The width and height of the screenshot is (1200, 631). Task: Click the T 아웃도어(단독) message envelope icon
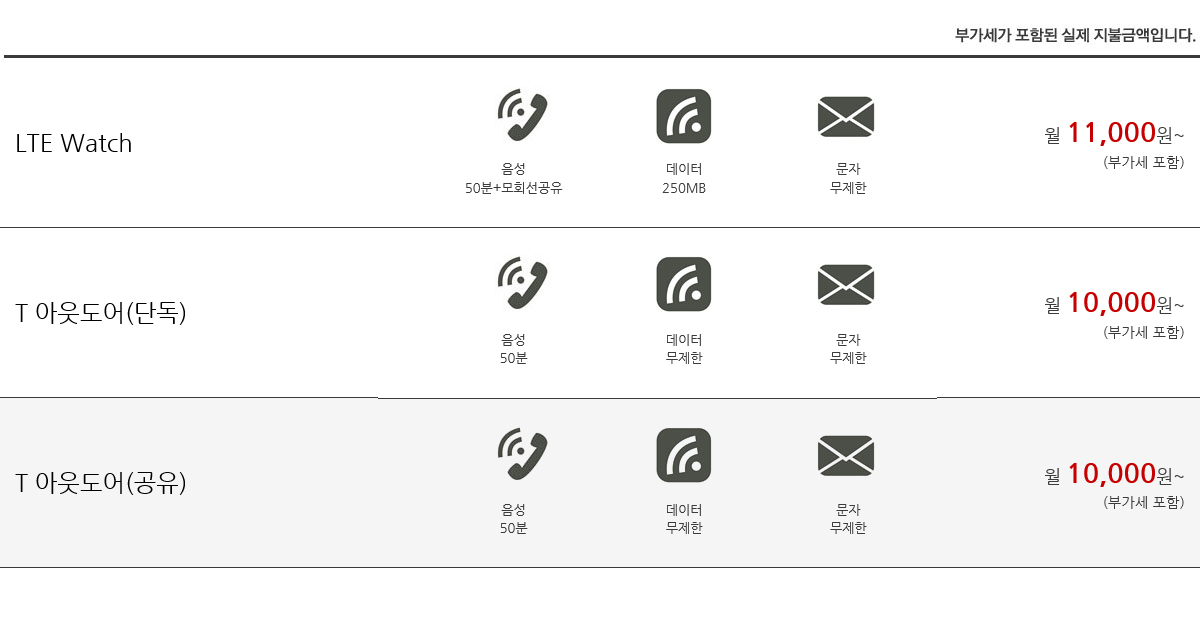point(846,285)
